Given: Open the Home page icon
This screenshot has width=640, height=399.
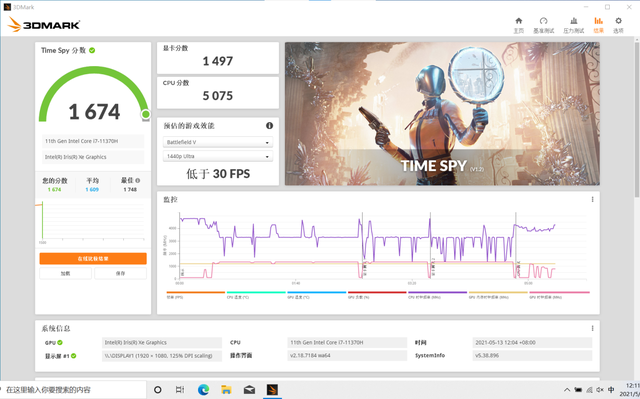Looking at the screenshot, I should [518, 24].
